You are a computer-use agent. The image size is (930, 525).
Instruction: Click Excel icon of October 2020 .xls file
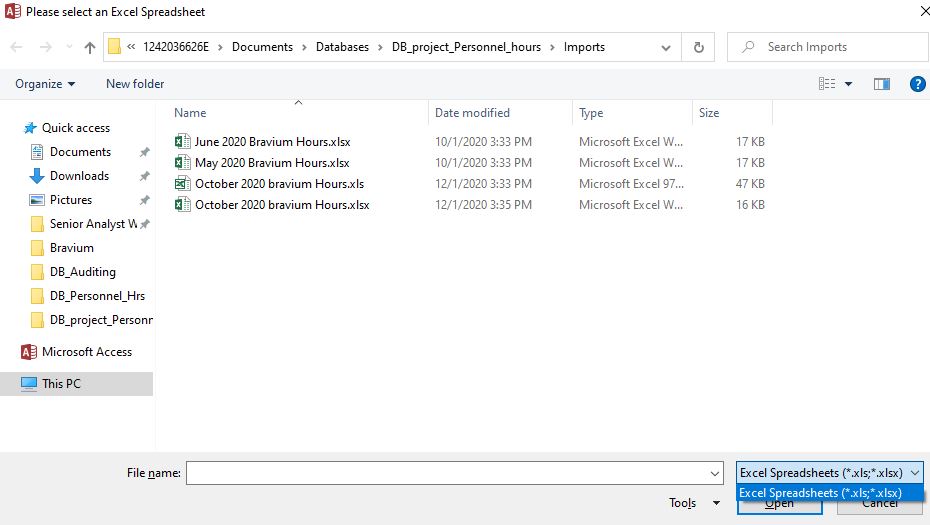coord(183,183)
